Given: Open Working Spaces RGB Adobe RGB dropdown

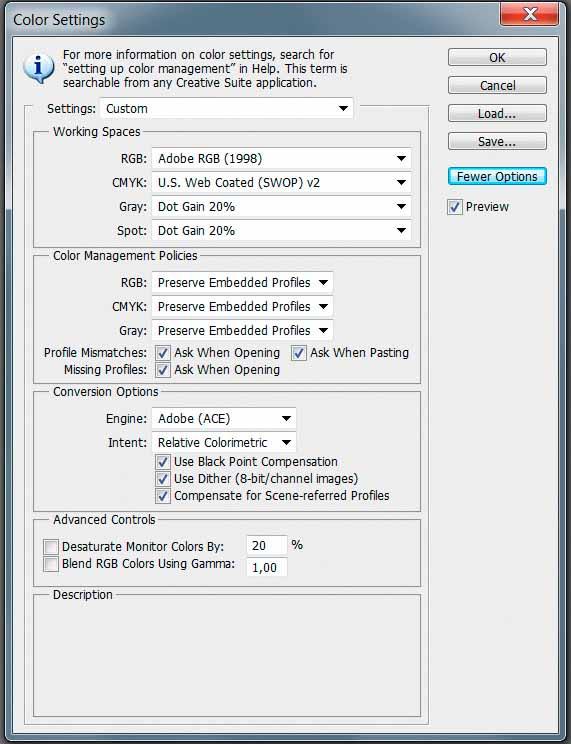Looking at the screenshot, I should 281,158.
